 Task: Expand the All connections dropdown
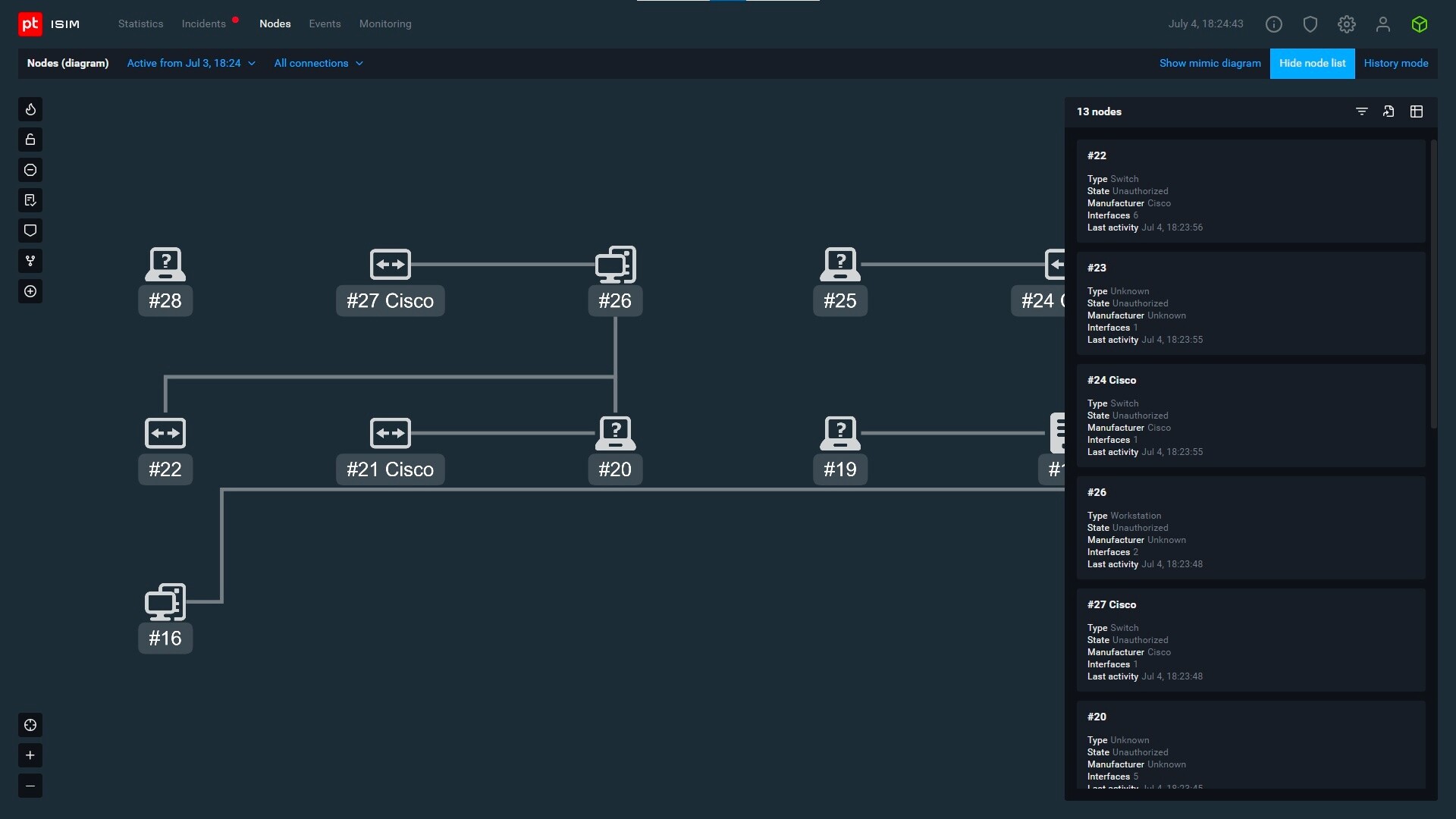pos(318,63)
